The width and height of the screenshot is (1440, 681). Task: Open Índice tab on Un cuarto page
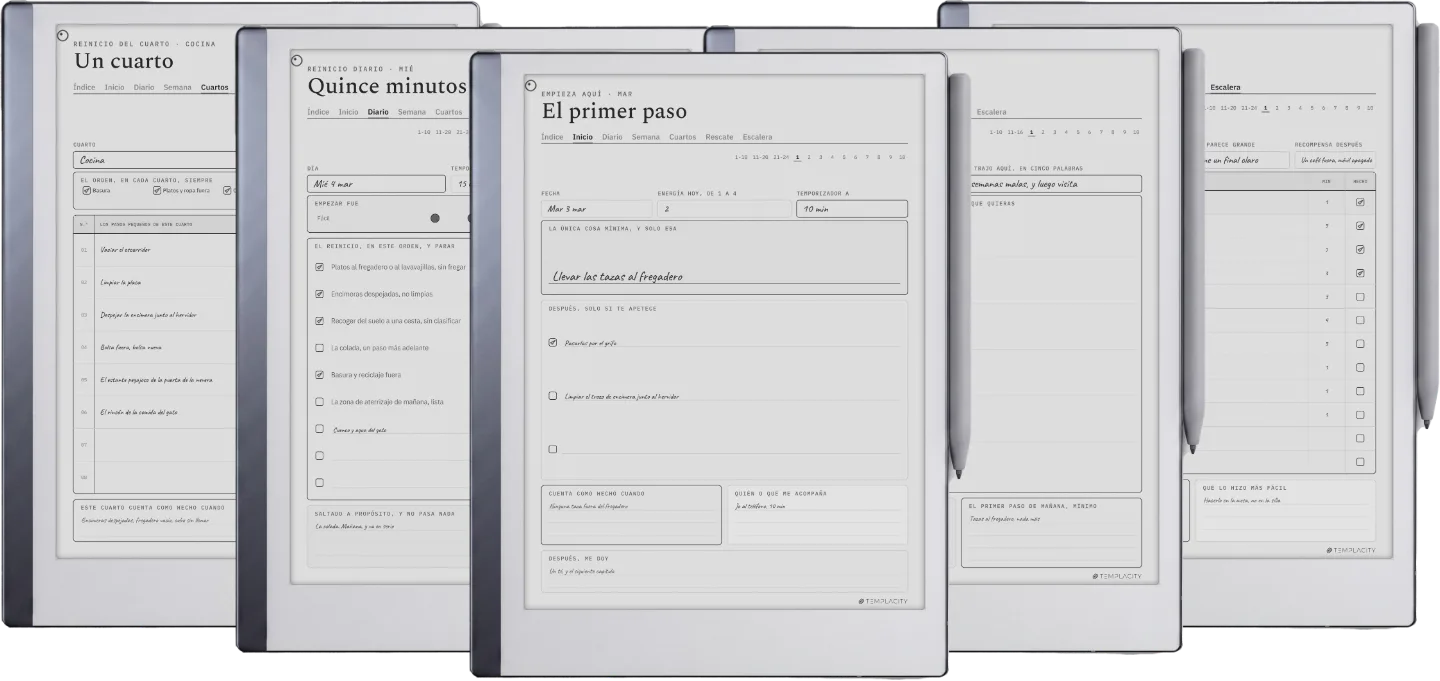click(x=84, y=87)
